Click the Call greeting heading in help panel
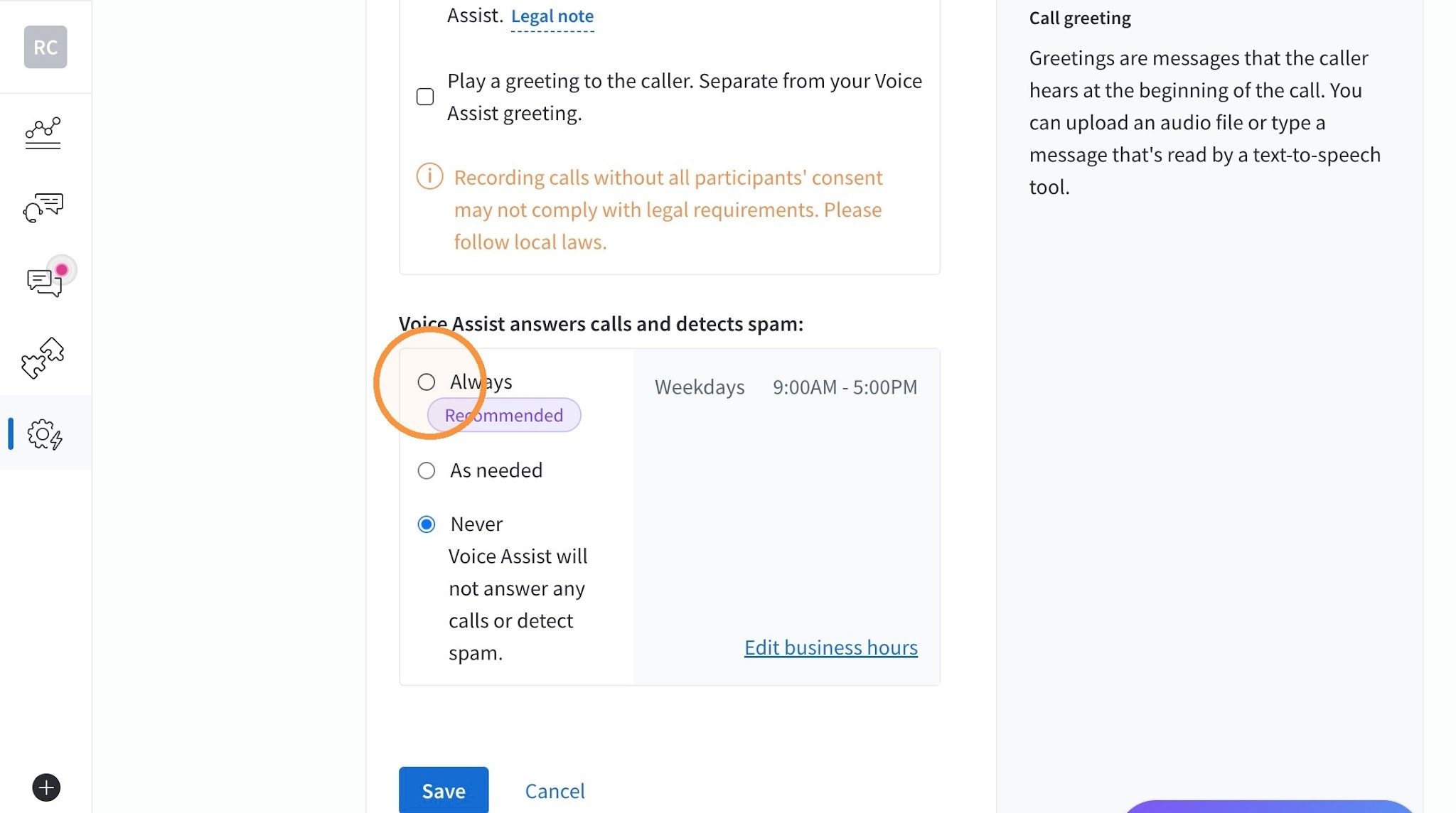1456x813 pixels. point(1080,18)
